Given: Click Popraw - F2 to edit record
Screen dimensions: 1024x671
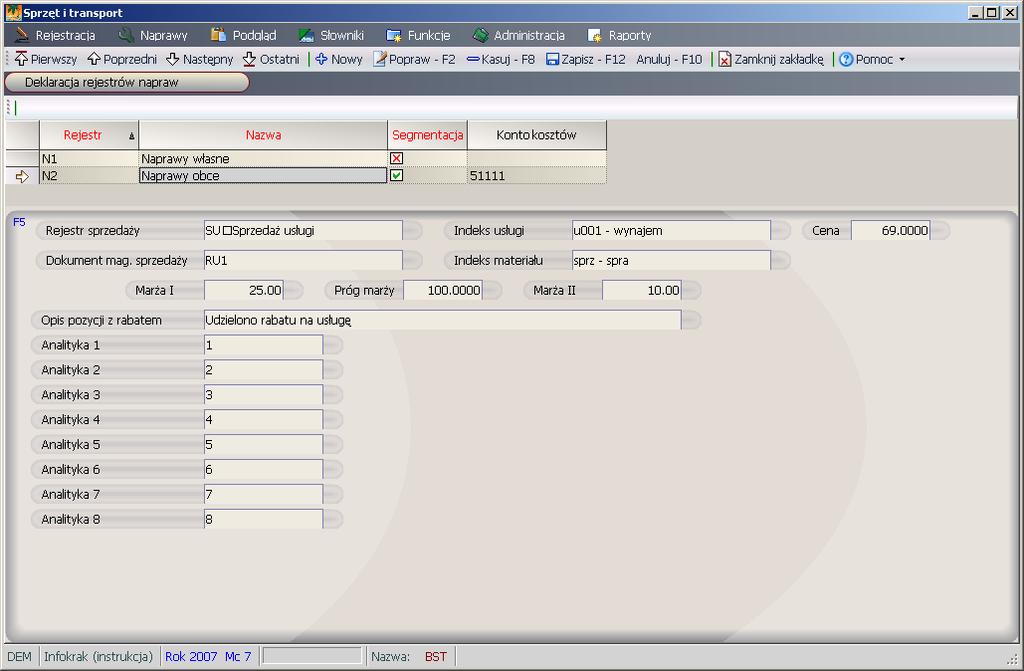Looking at the screenshot, I should [x=414, y=59].
